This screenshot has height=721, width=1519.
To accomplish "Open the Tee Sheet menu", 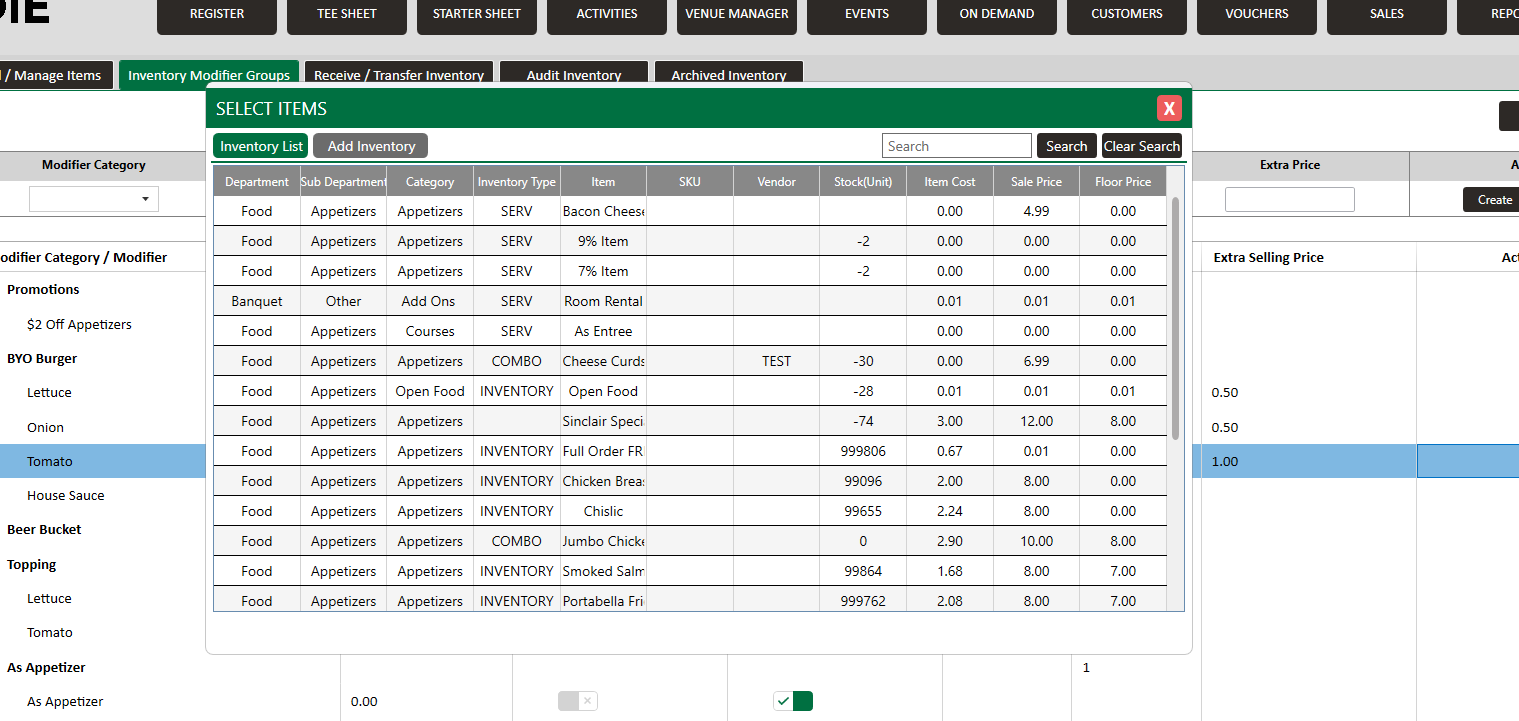I will click(x=347, y=14).
